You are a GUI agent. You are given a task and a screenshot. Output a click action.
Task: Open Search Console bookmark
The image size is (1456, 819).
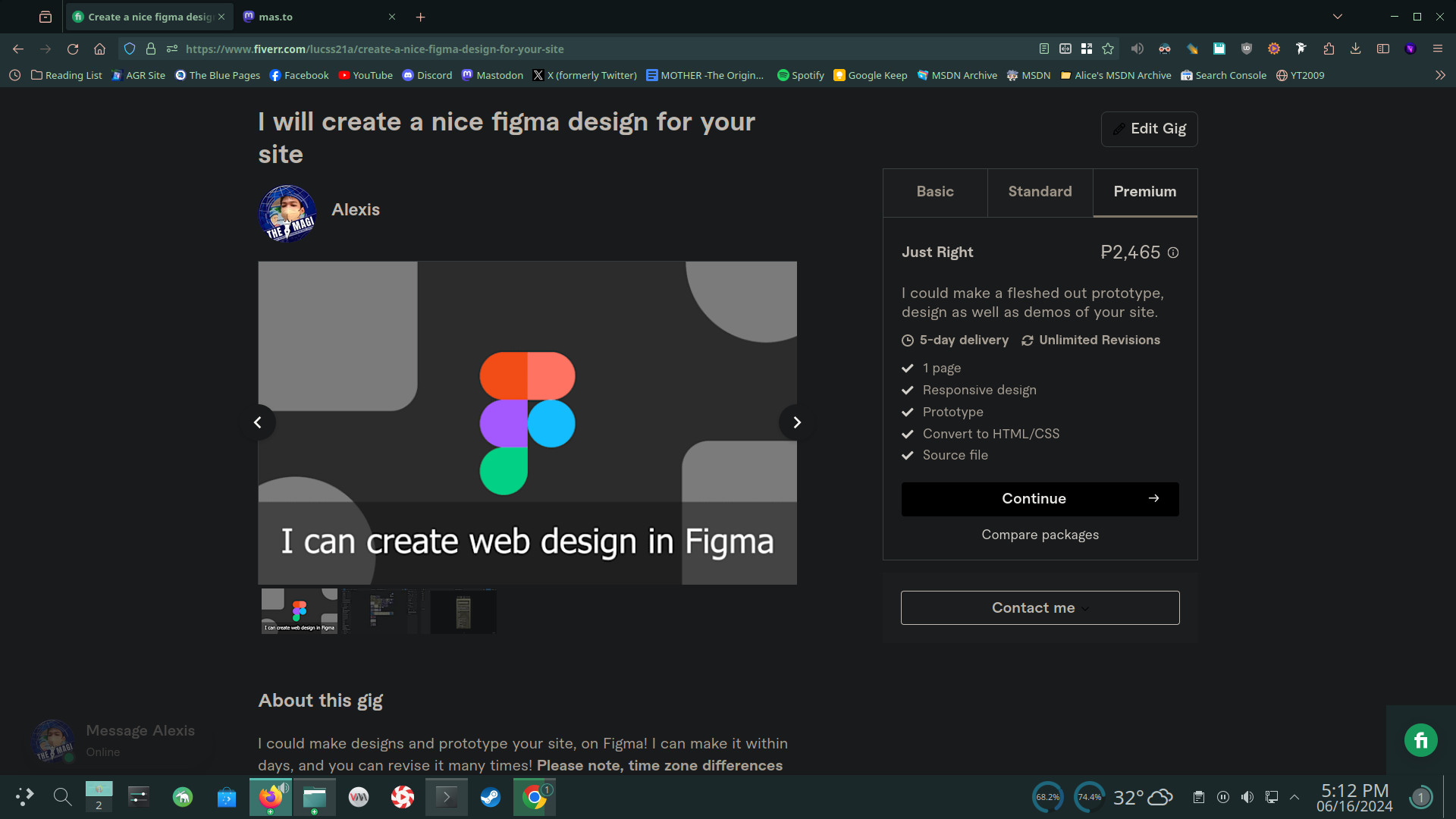[x=1223, y=75]
